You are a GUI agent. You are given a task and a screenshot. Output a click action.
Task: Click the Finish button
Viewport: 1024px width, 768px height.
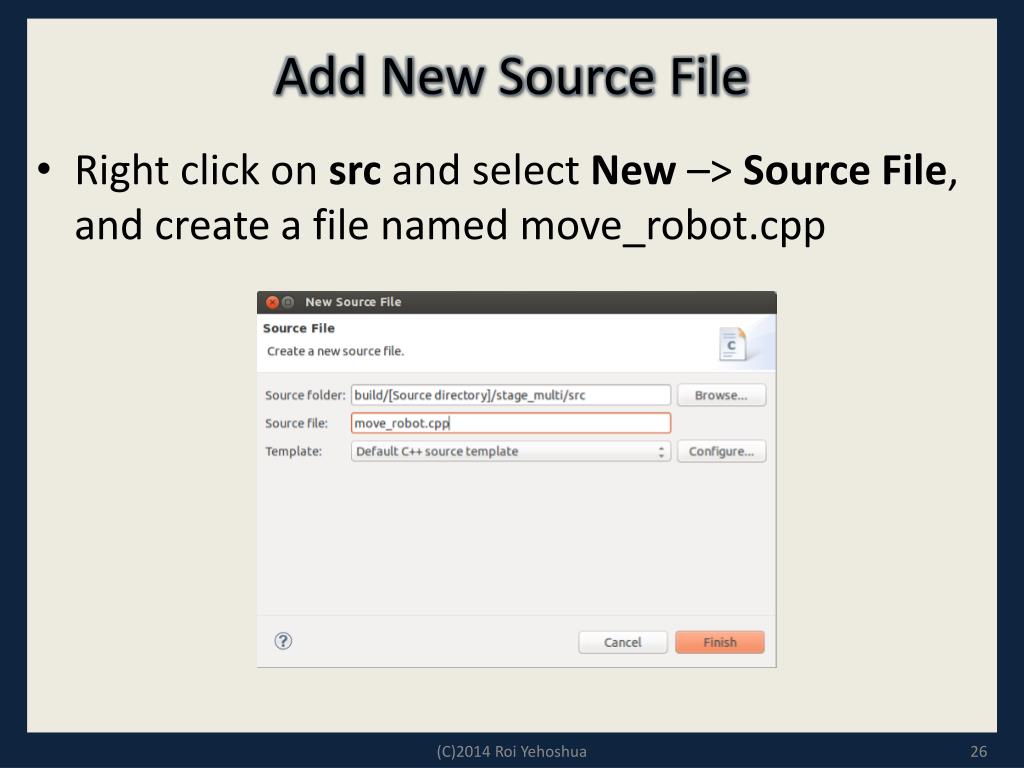point(720,642)
